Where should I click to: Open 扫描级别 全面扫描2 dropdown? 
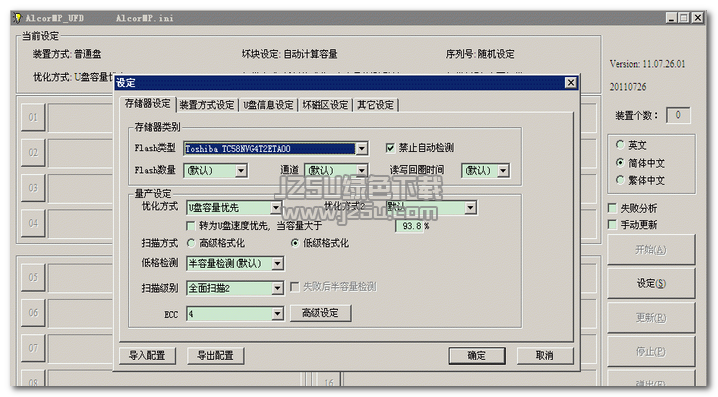(277, 288)
